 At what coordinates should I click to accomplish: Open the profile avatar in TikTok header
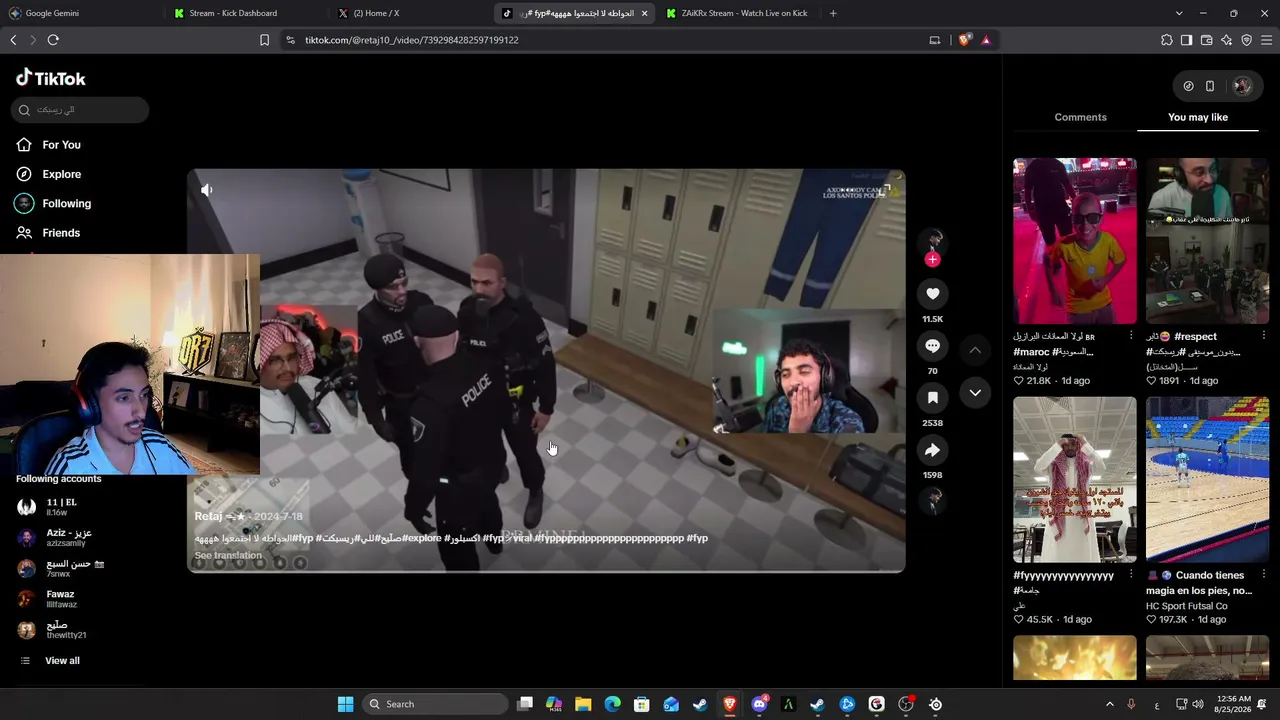coord(1242,86)
